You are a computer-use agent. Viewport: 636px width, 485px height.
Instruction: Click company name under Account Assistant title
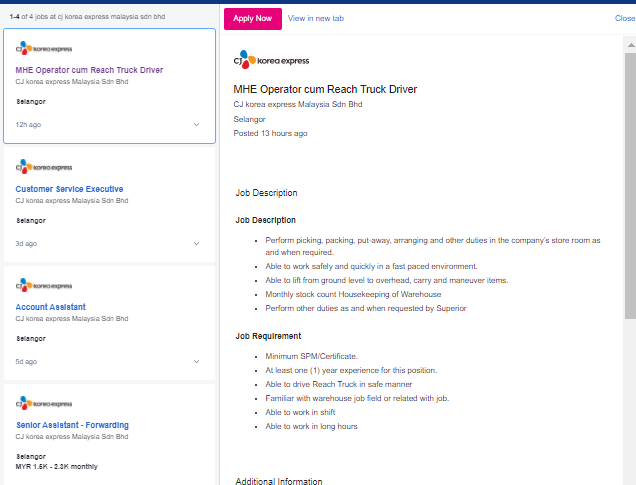72,318
